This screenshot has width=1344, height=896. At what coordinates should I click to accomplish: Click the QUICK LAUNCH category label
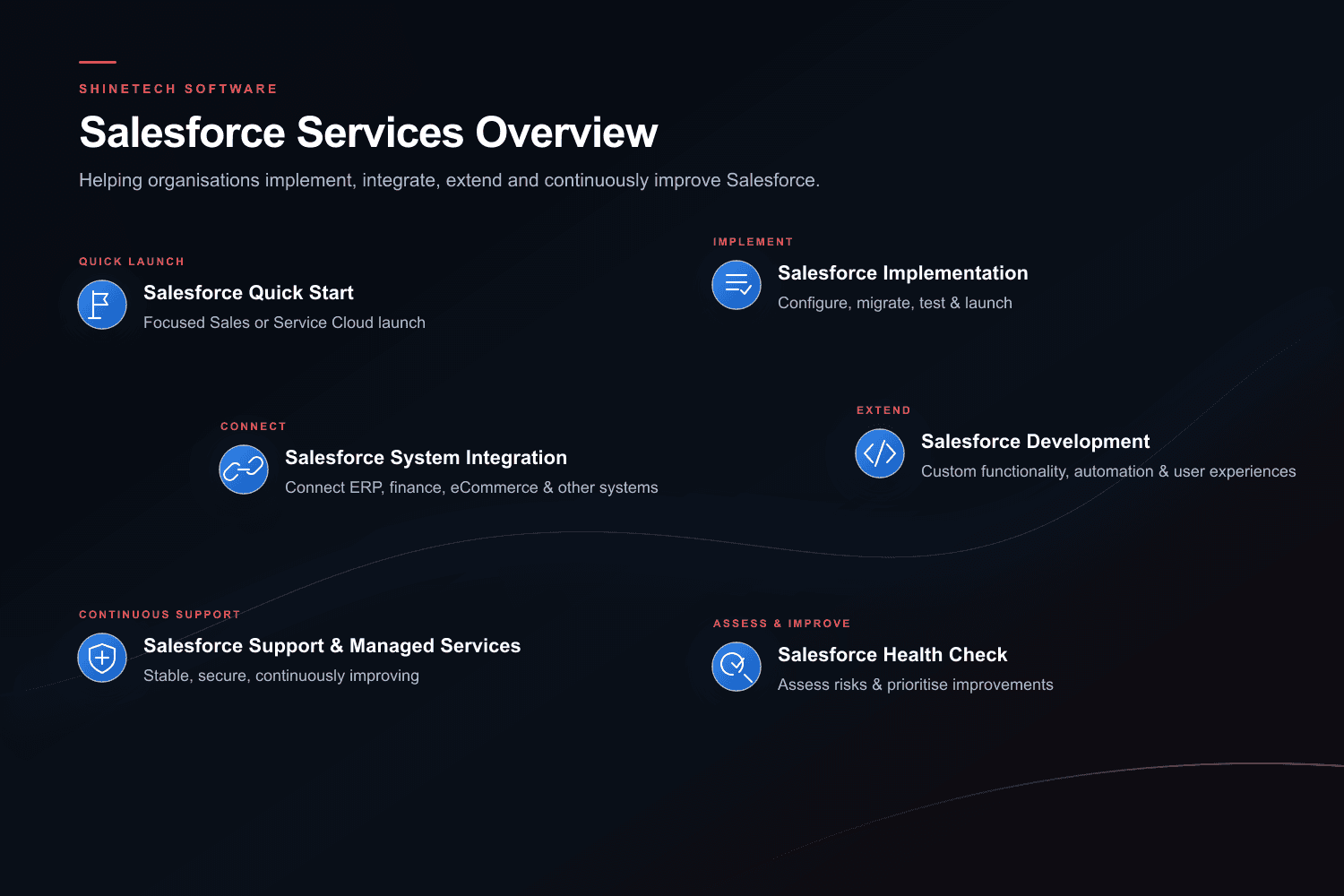(132, 262)
